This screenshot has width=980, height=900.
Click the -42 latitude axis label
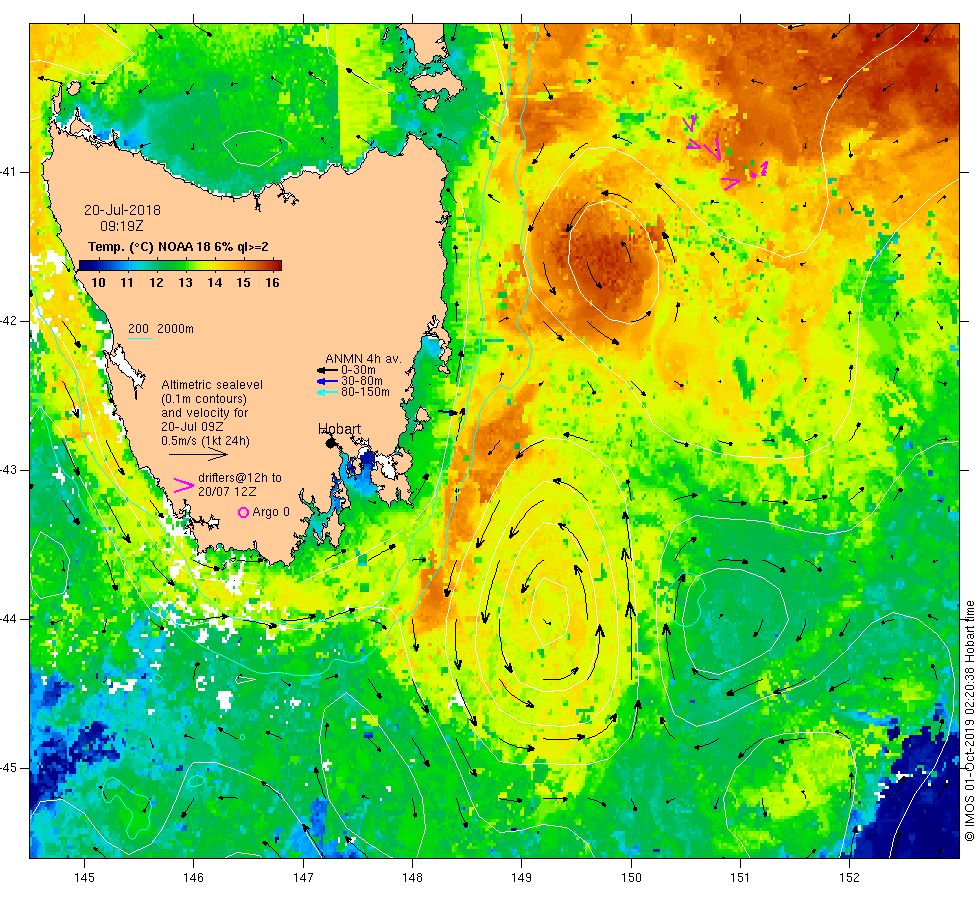coord(9,321)
